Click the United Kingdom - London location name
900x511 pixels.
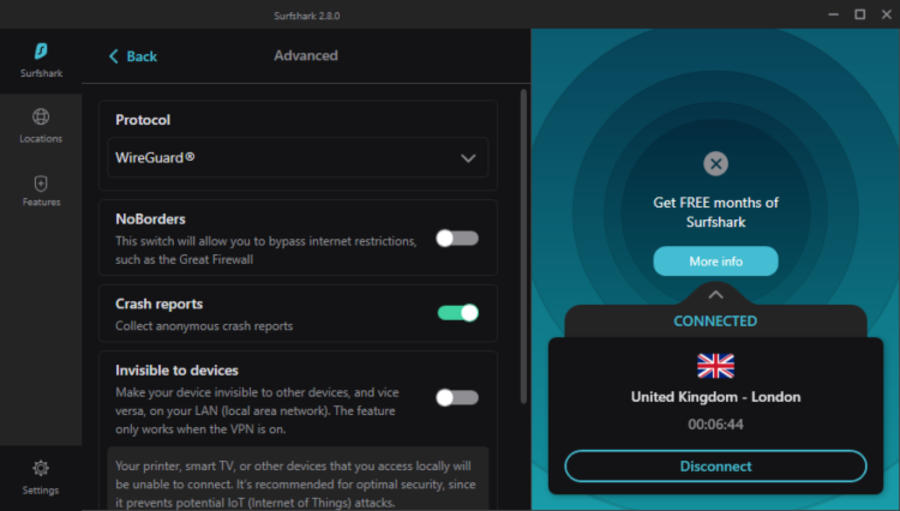(715, 397)
